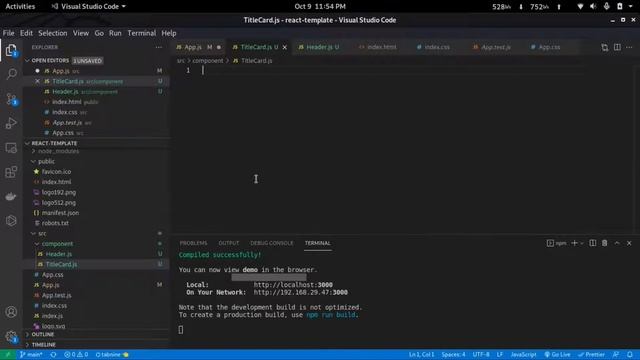Image resolution: width=640 pixels, height=360 pixels.
Task: Click the component breadcrumb in editor
Action: pyautogui.click(x=208, y=61)
